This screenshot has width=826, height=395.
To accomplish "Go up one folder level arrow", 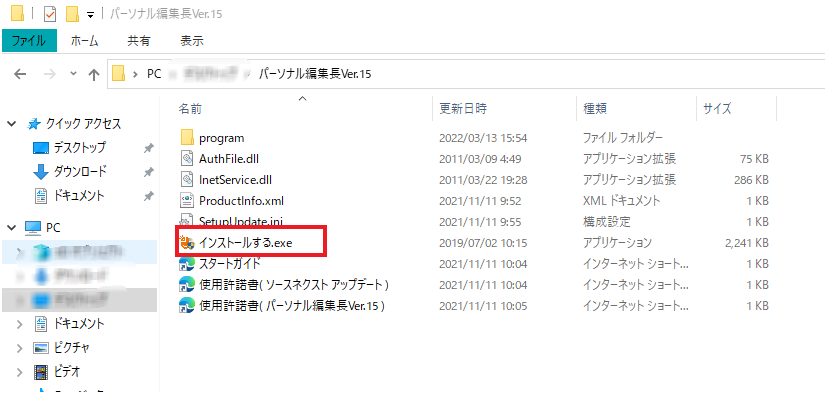I will point(94,74).
